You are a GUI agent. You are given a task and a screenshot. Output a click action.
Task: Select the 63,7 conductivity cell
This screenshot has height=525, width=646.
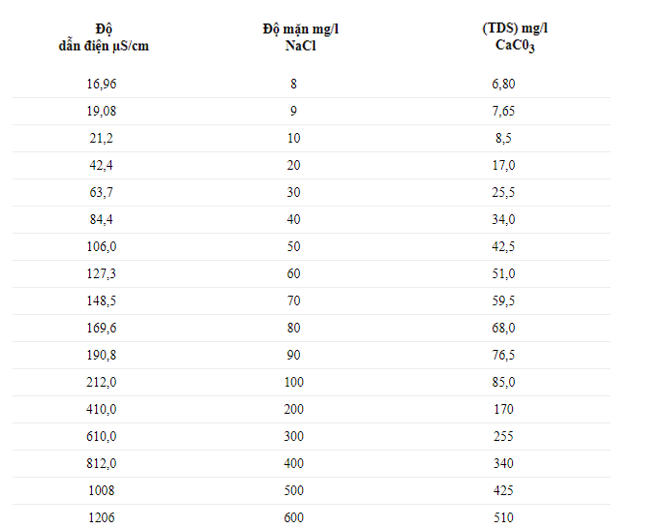click(103, 192)
